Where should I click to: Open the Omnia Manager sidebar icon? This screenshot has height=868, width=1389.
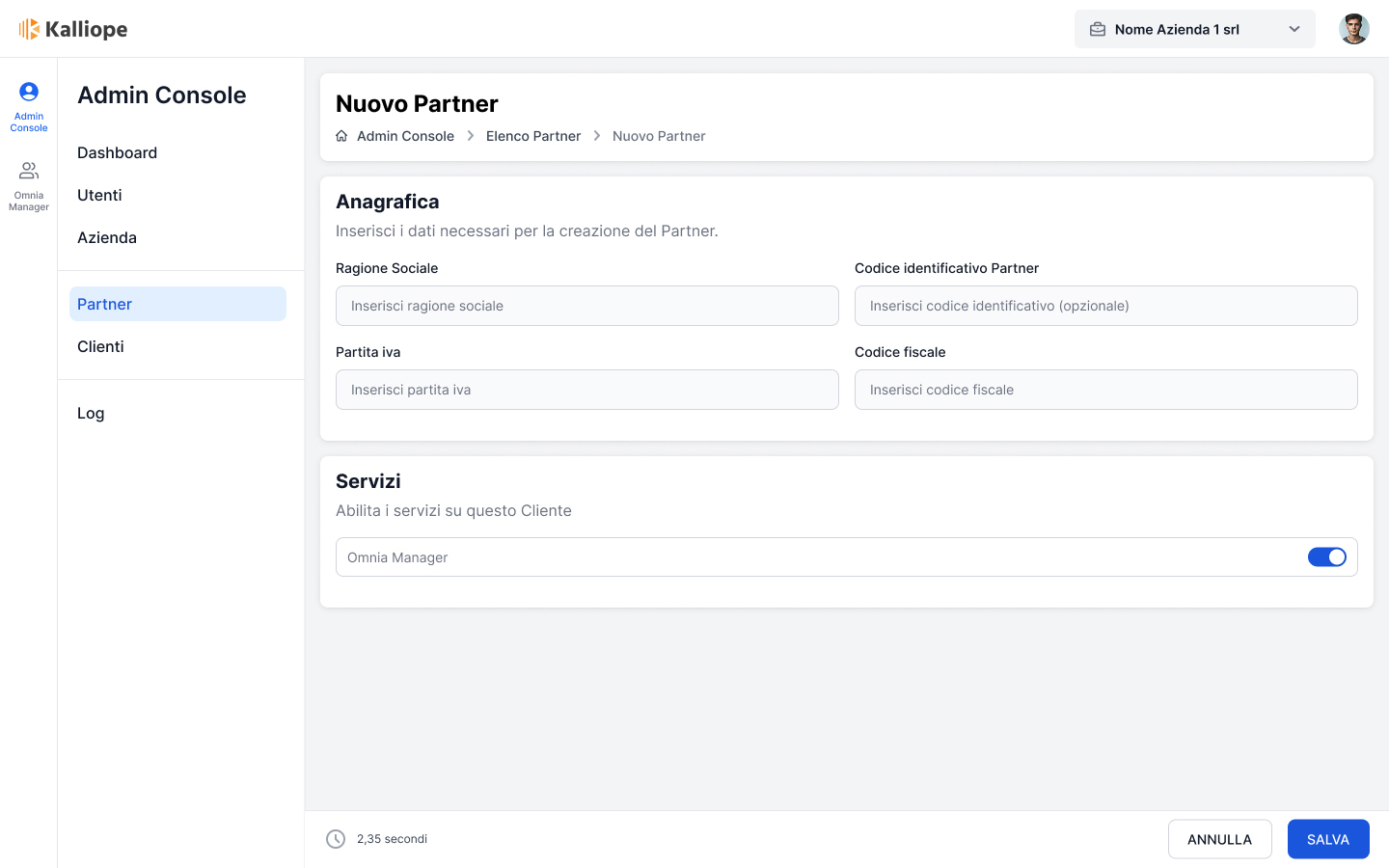[29, 185]
